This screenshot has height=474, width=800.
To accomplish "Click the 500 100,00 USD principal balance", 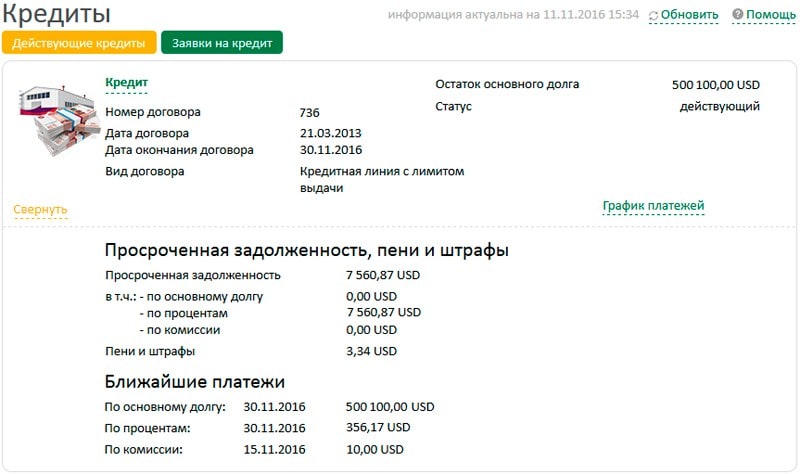I will 716,85.
